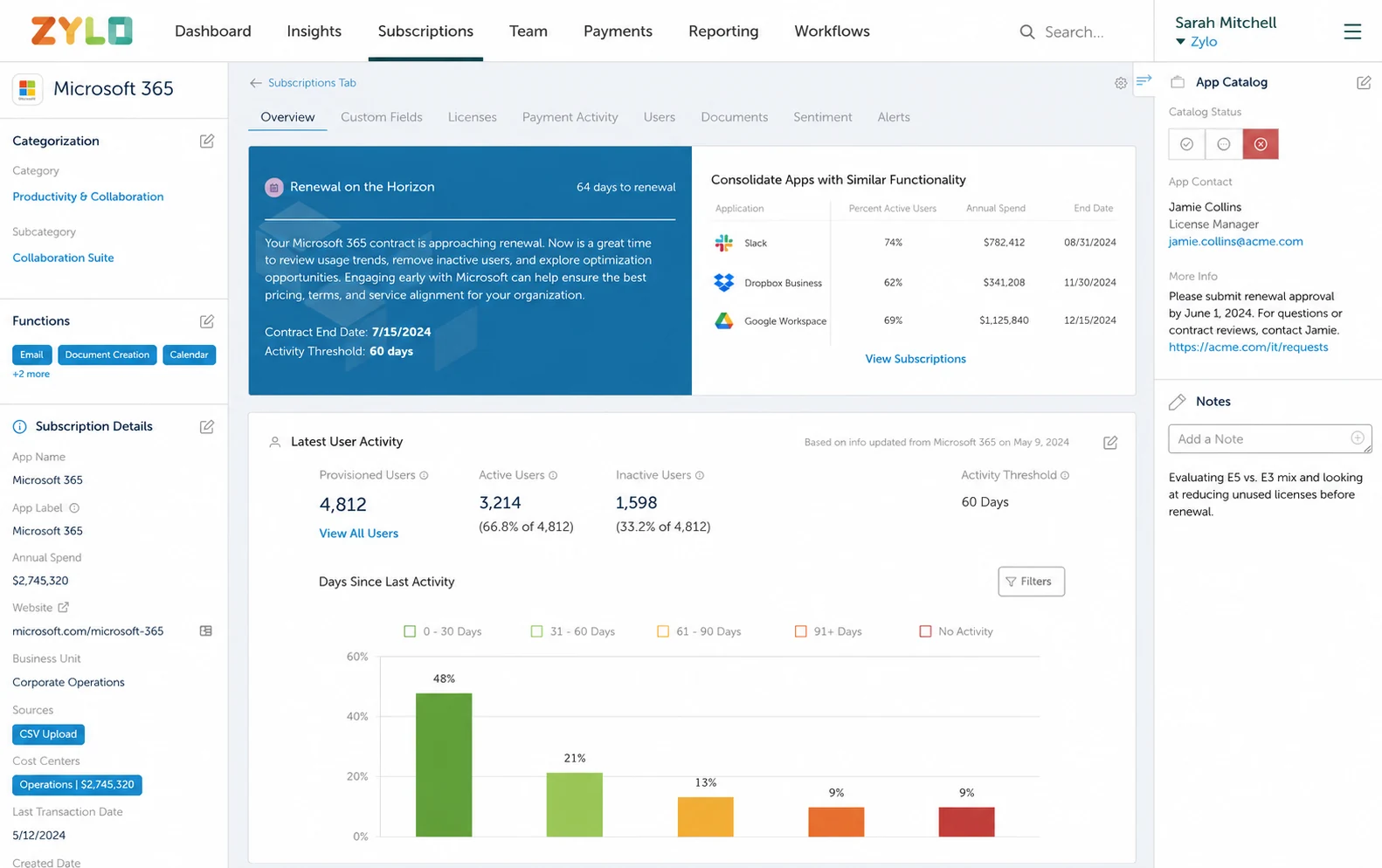Viewport: 1382px width, 868px height.
Task: Toggle the 31 - 60 Days legend checkbox
Action: click(x=536, y=631)
